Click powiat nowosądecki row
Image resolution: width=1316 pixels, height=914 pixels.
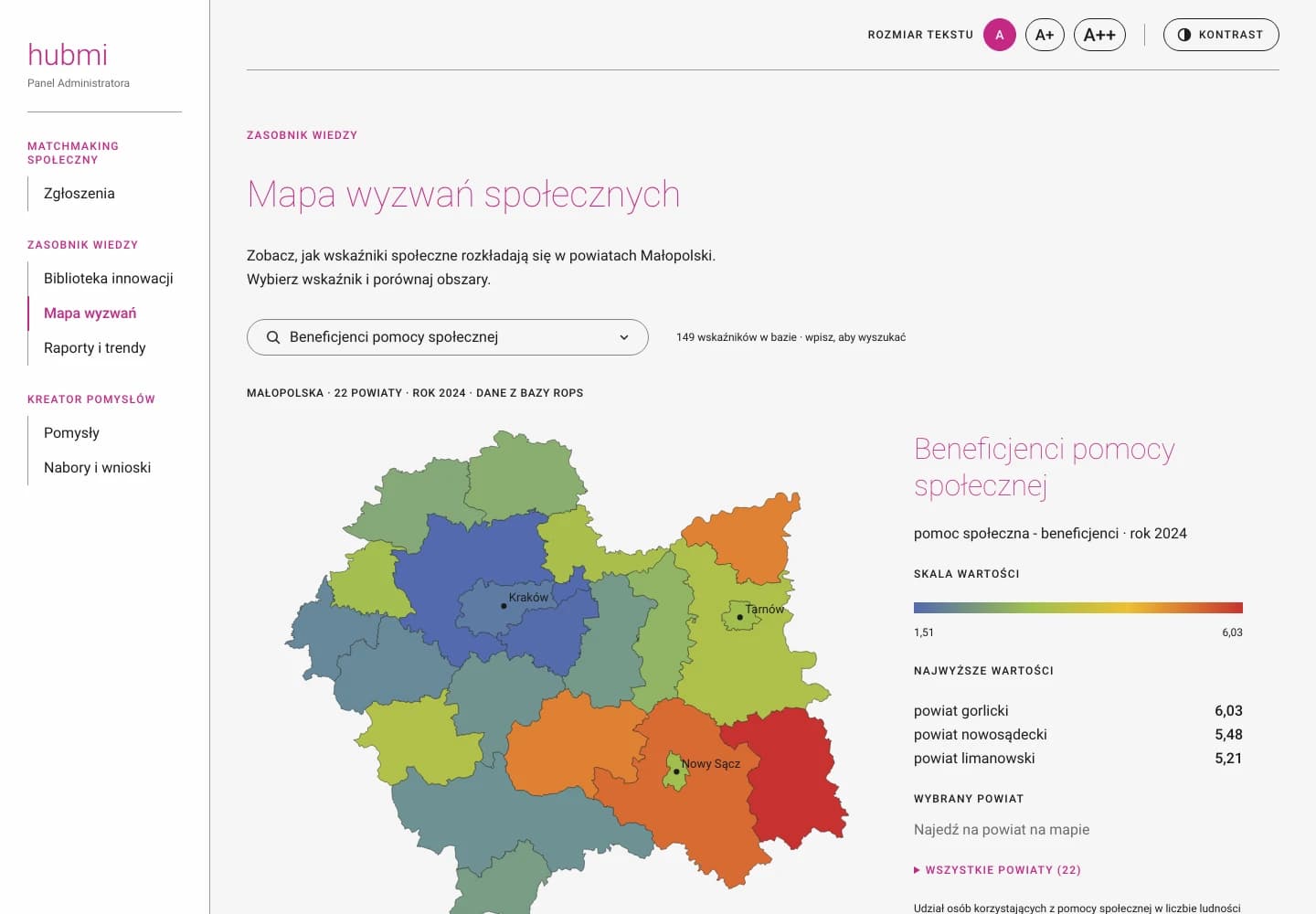click(1078, 735)
